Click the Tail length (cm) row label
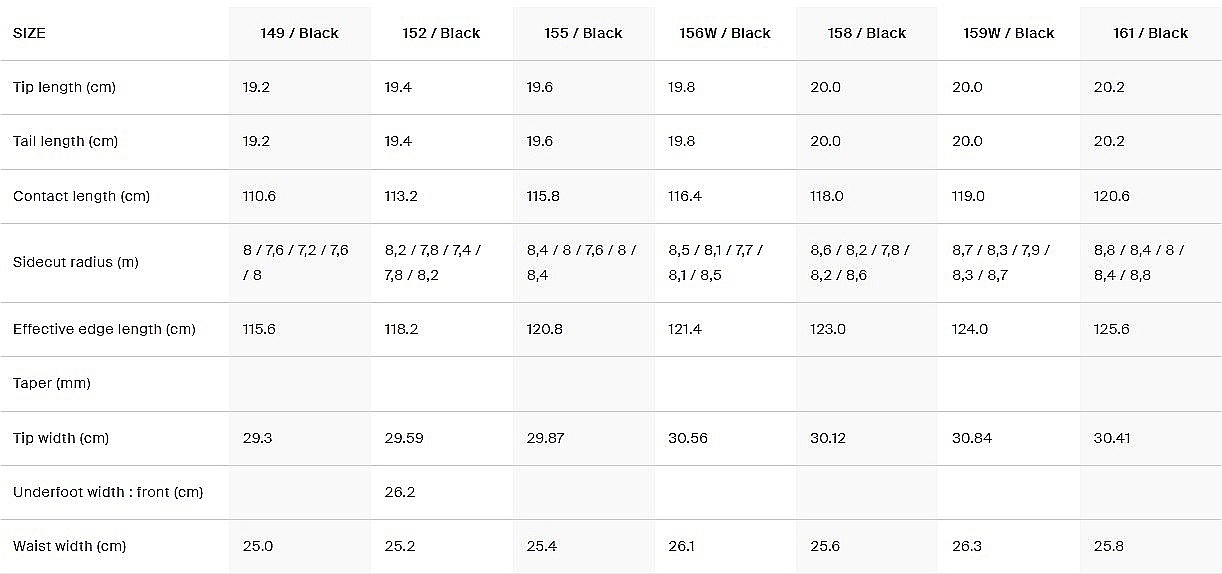This screenshot has width=1222, height=574. point(65,141)
